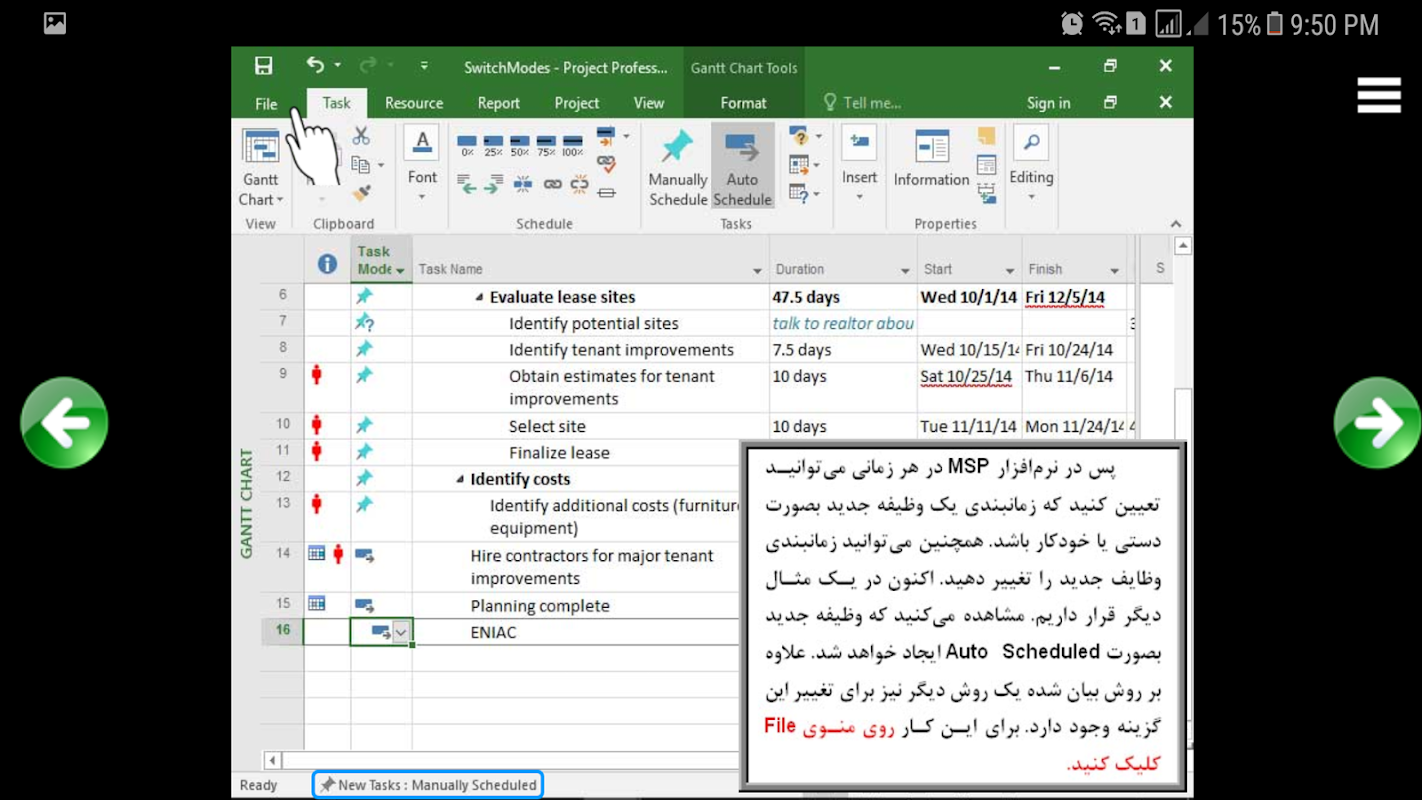
Task: Collapse the Evaluate lease sites summary task
Action: tap(479, 297)
